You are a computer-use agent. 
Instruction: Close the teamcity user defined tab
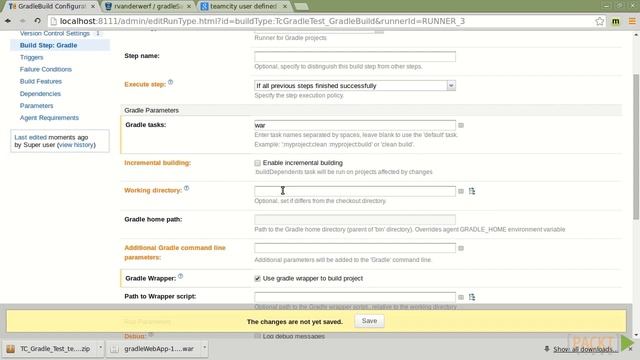coord(285,7)
